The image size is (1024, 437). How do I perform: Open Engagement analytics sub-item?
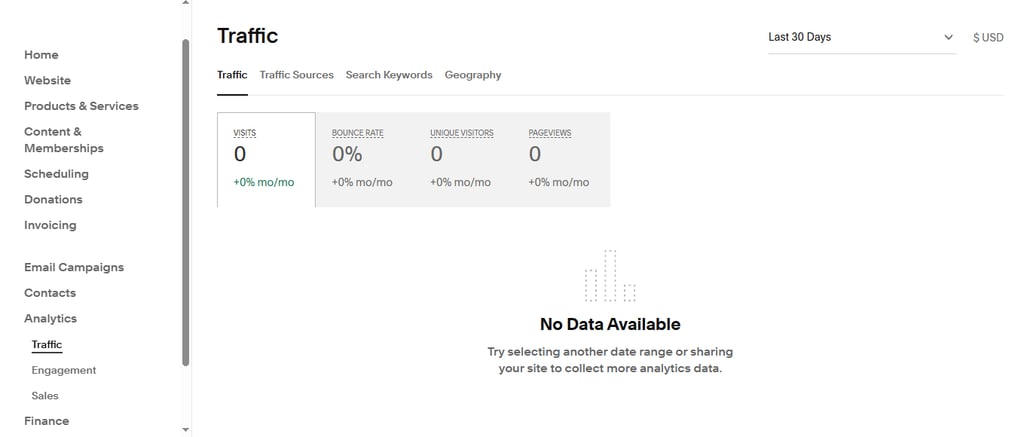point(64,370)
